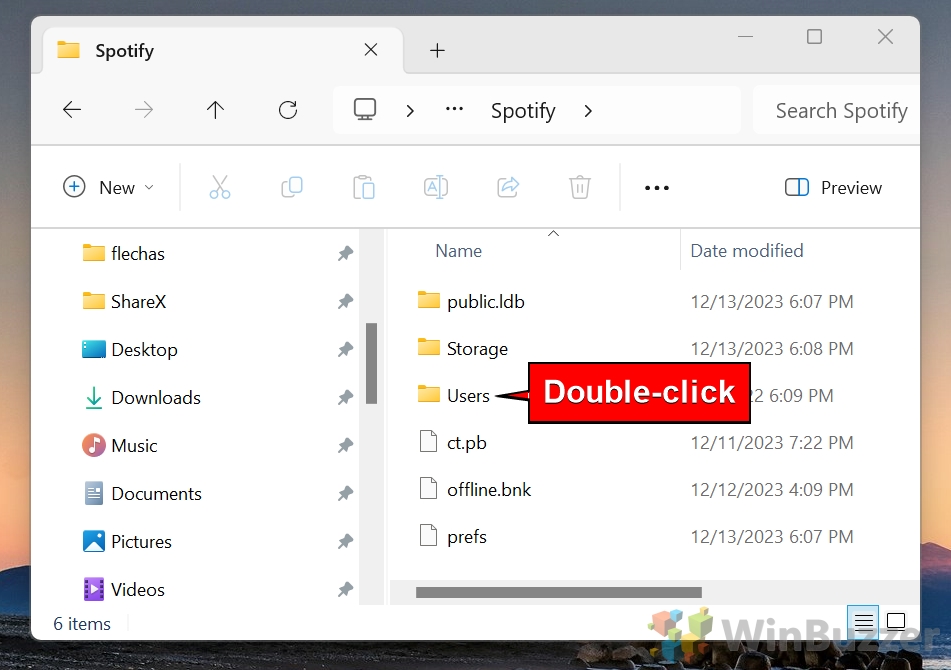Go to Downloads in sidebar
This screenshot has height=670, width=951.
156,398
